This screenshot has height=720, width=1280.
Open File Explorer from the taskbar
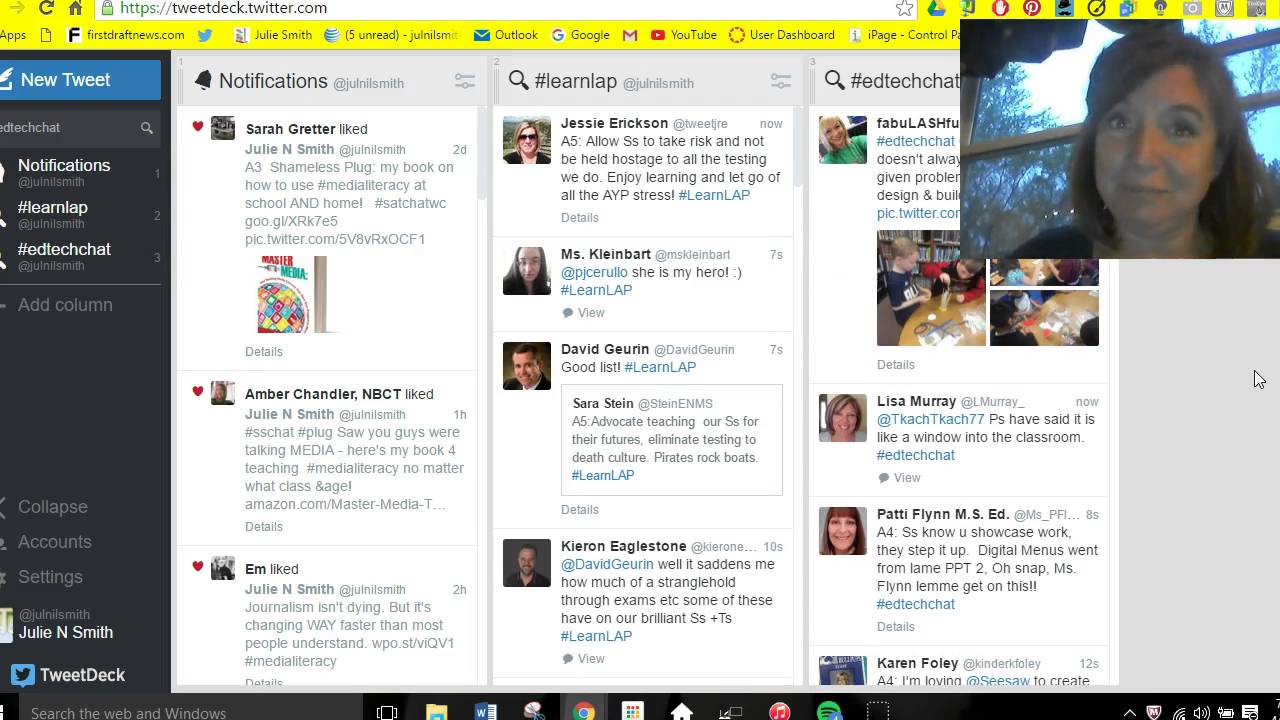click(437, 712)
